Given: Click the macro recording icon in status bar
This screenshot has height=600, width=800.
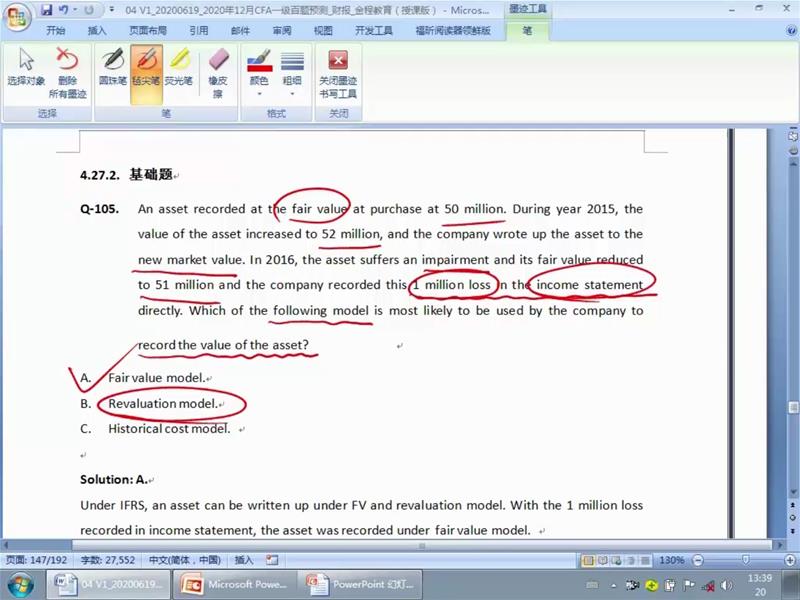Looking at the screenshot, I should point(272,560).
